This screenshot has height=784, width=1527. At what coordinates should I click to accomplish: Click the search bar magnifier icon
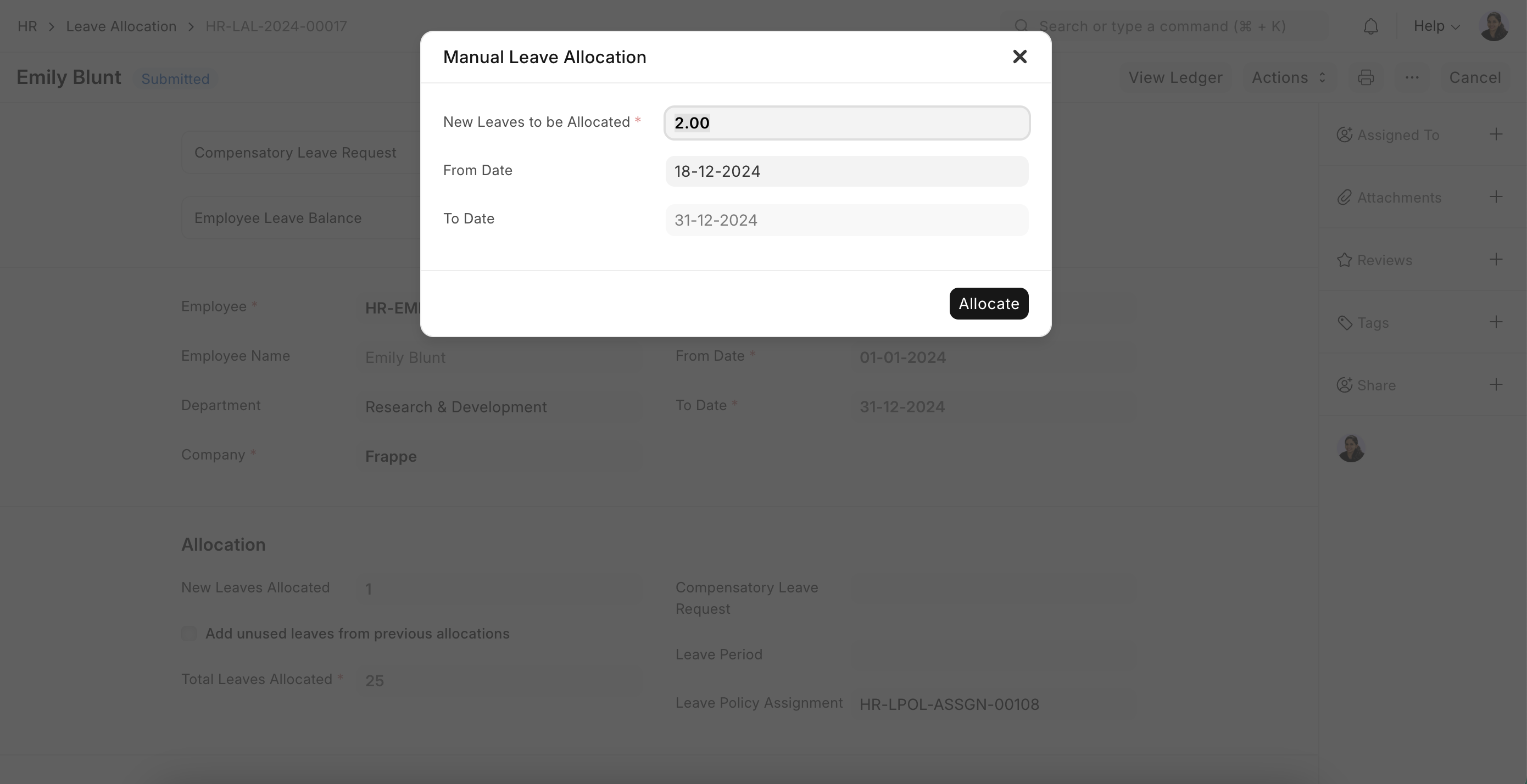(1021, 26)
